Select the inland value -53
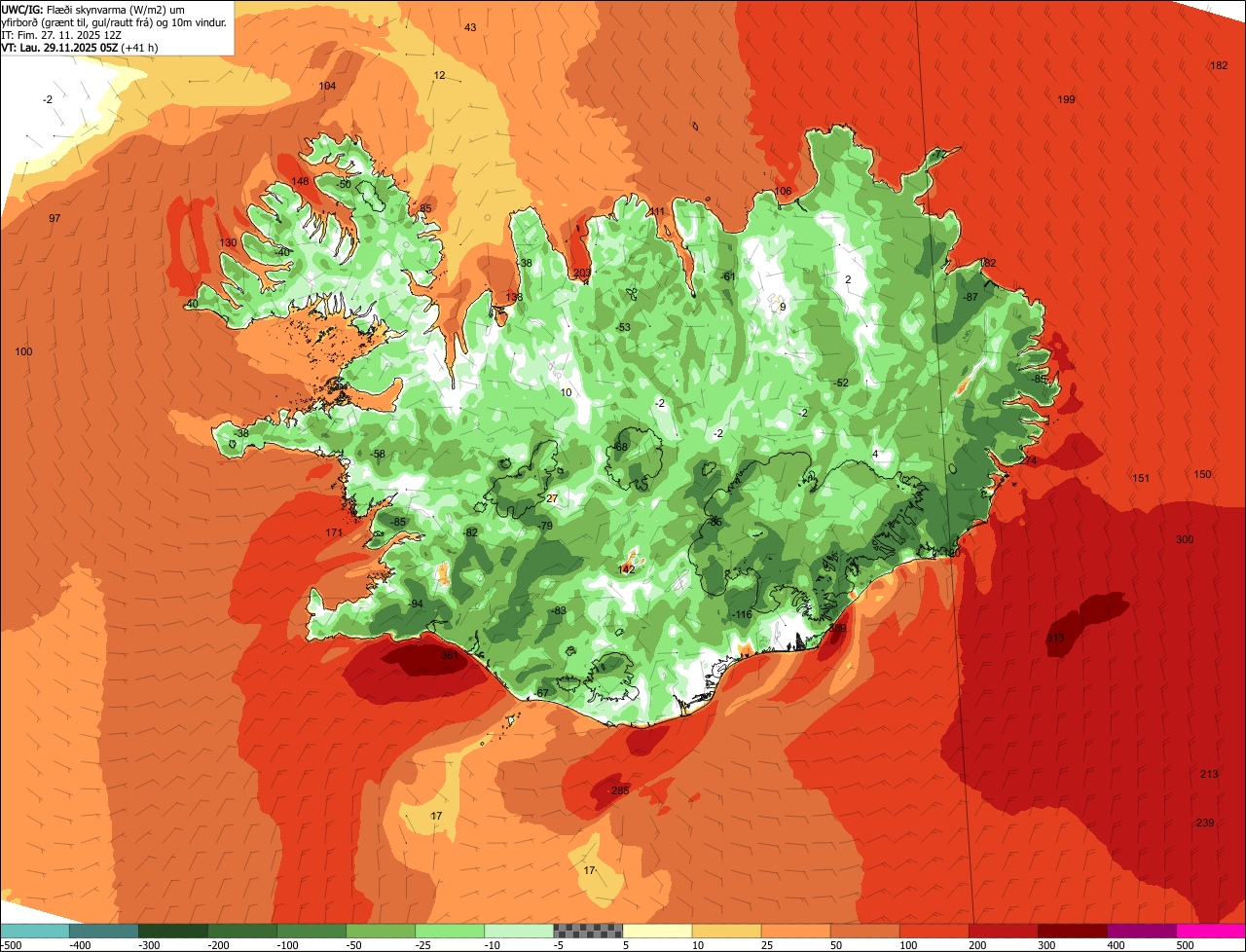 (623, 327)
